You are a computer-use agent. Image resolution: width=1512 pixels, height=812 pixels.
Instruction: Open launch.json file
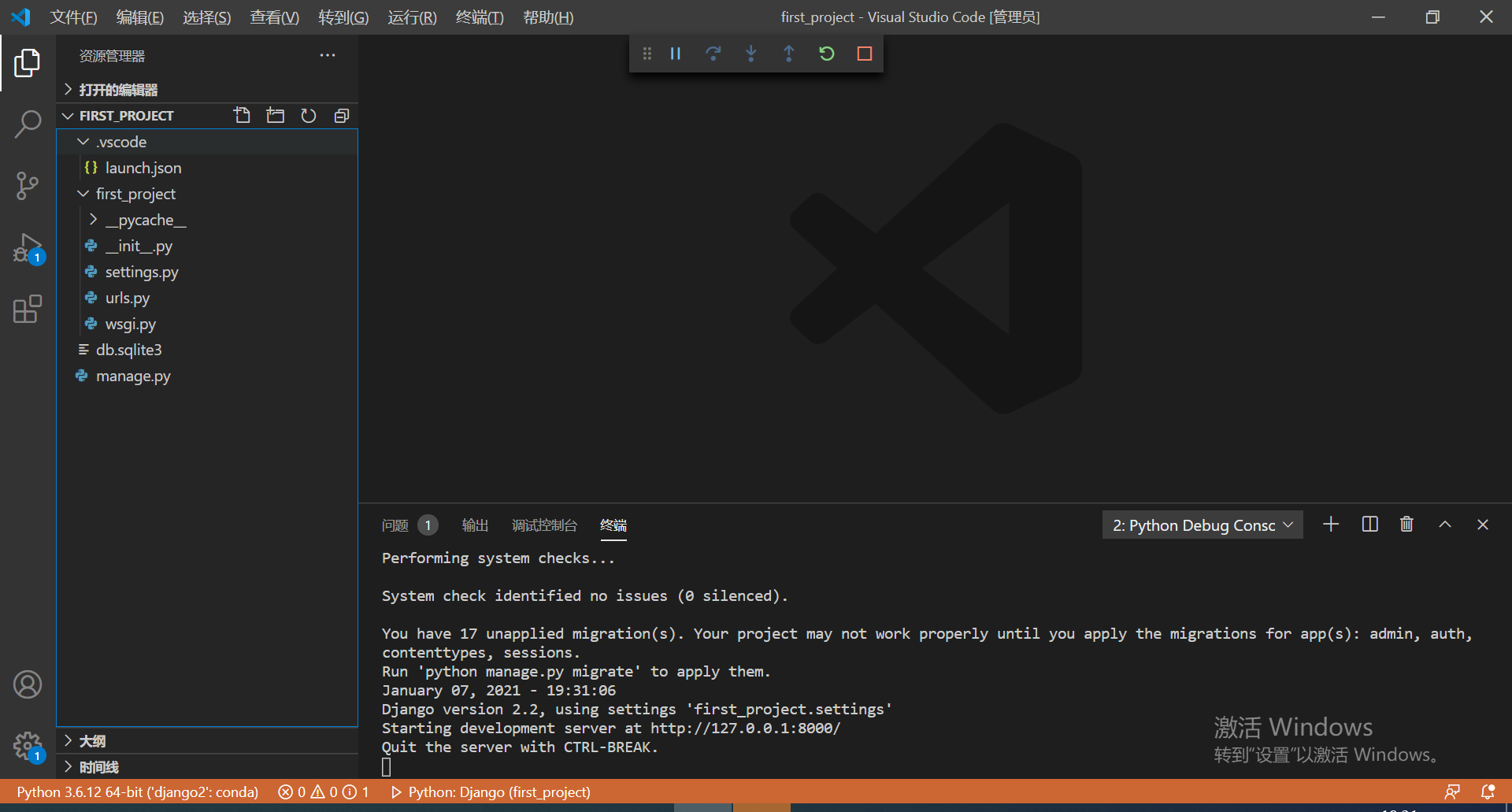pyautogui.click(x=208, y=168)
